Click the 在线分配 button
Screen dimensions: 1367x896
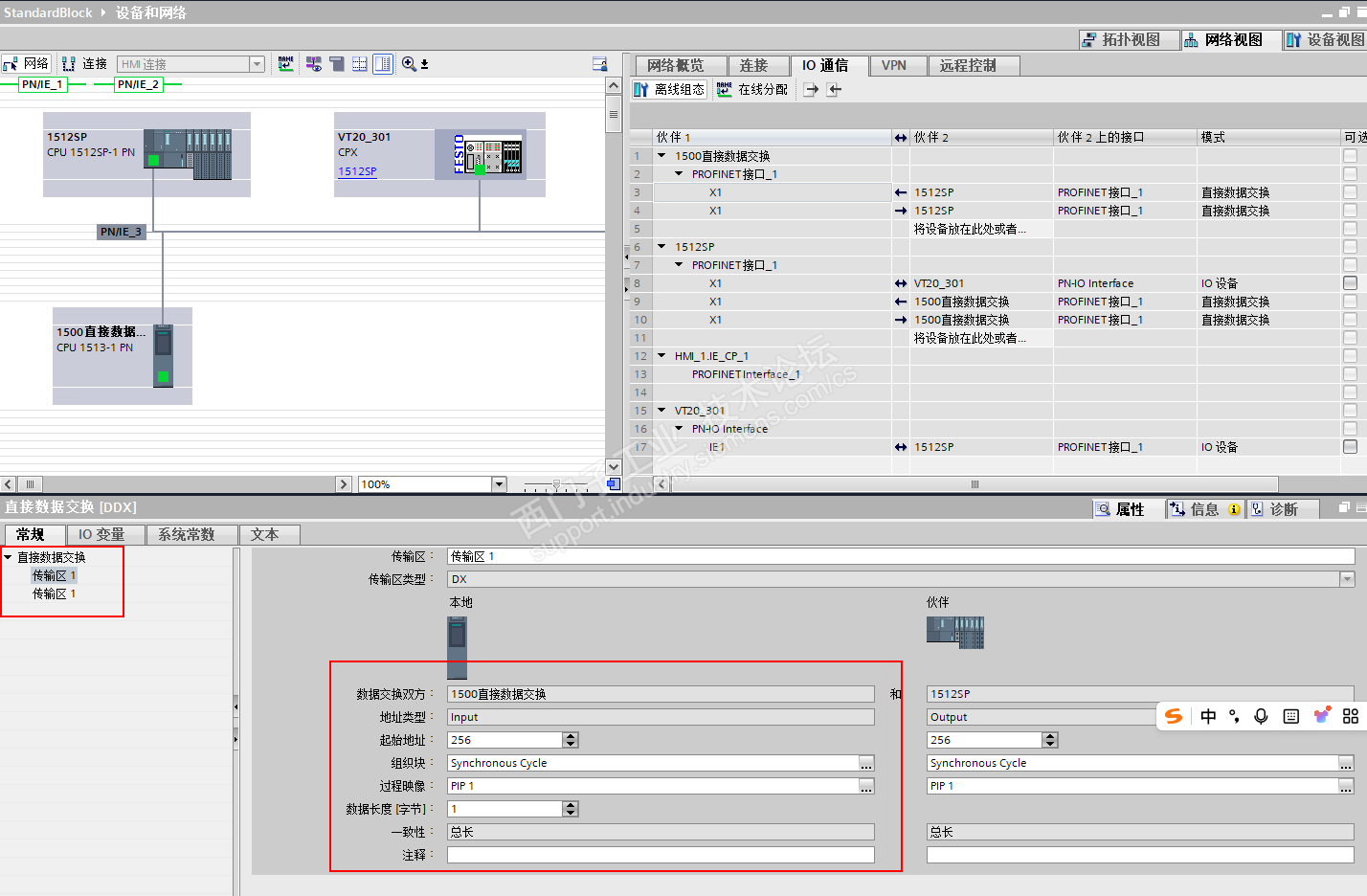[x=752, y=89]
